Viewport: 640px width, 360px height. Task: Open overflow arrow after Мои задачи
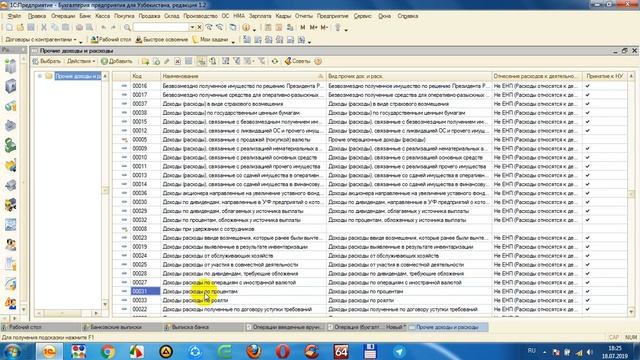tap(233, 41)
